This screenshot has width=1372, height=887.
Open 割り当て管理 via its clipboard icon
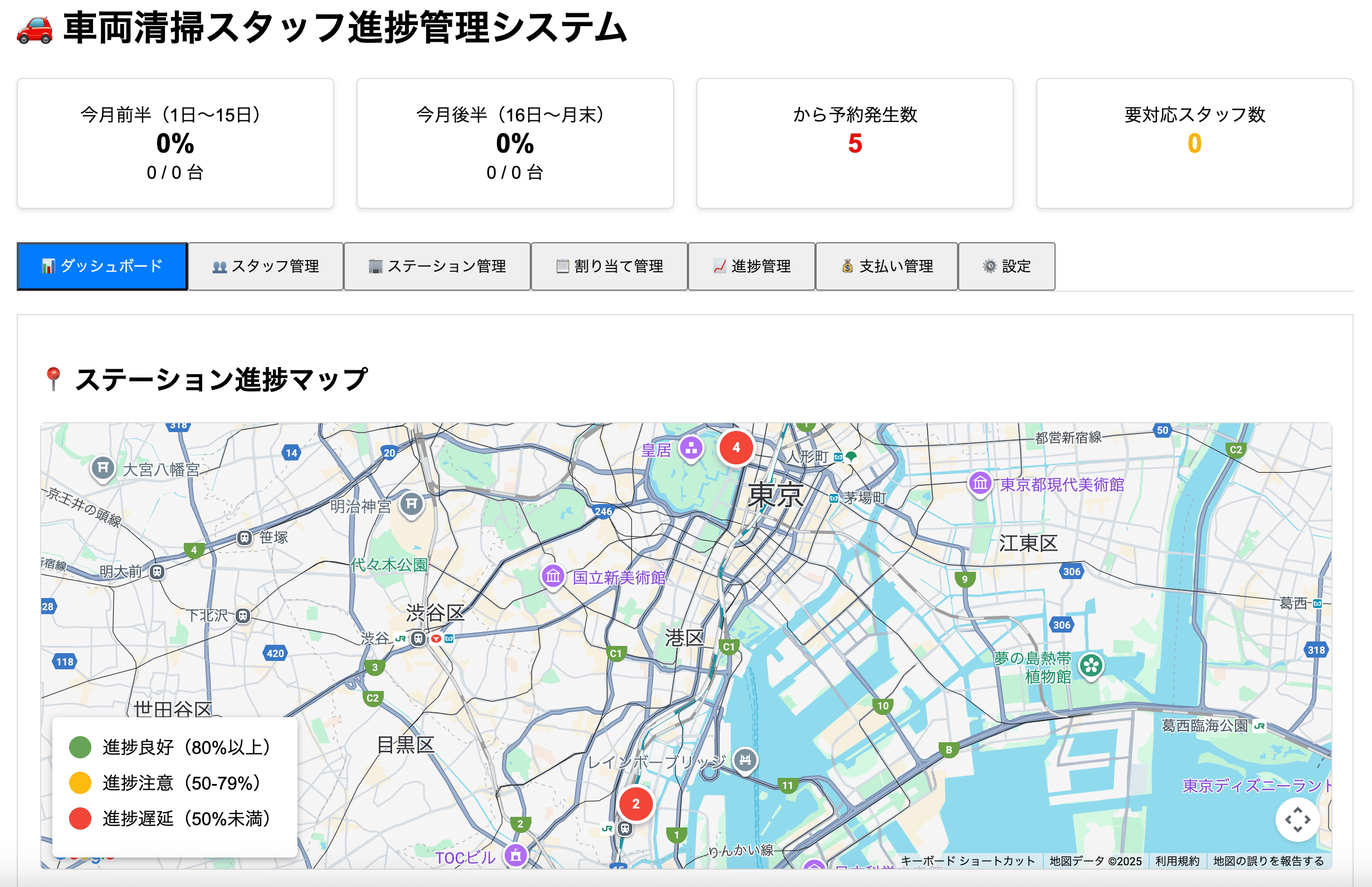coord(562,266)
